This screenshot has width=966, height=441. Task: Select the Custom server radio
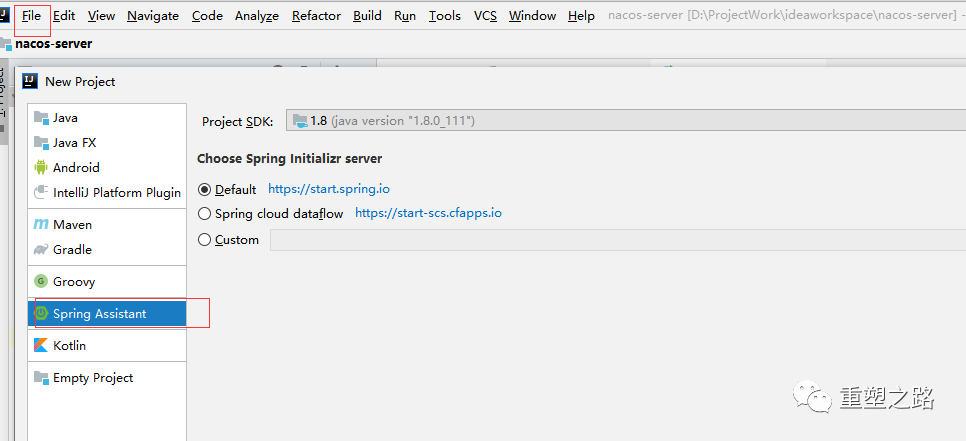point(205,240)
